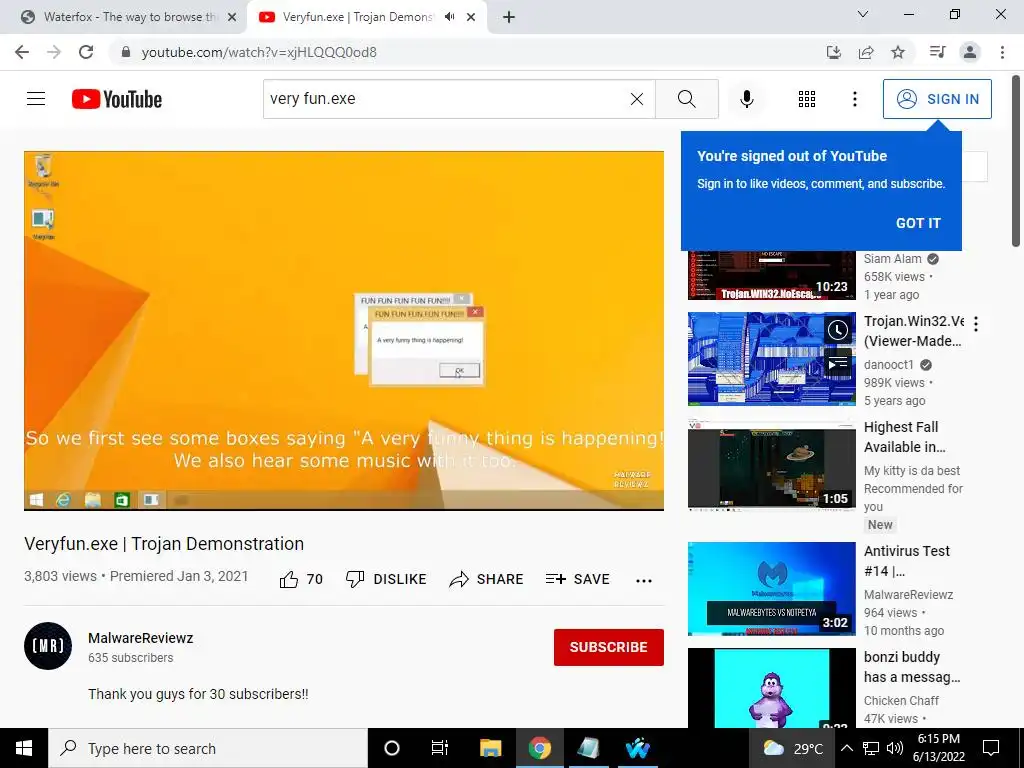Close the Waterfox tab
Image resolution: width=1024 pixels, height=768 pixels.
click(232, 17)
